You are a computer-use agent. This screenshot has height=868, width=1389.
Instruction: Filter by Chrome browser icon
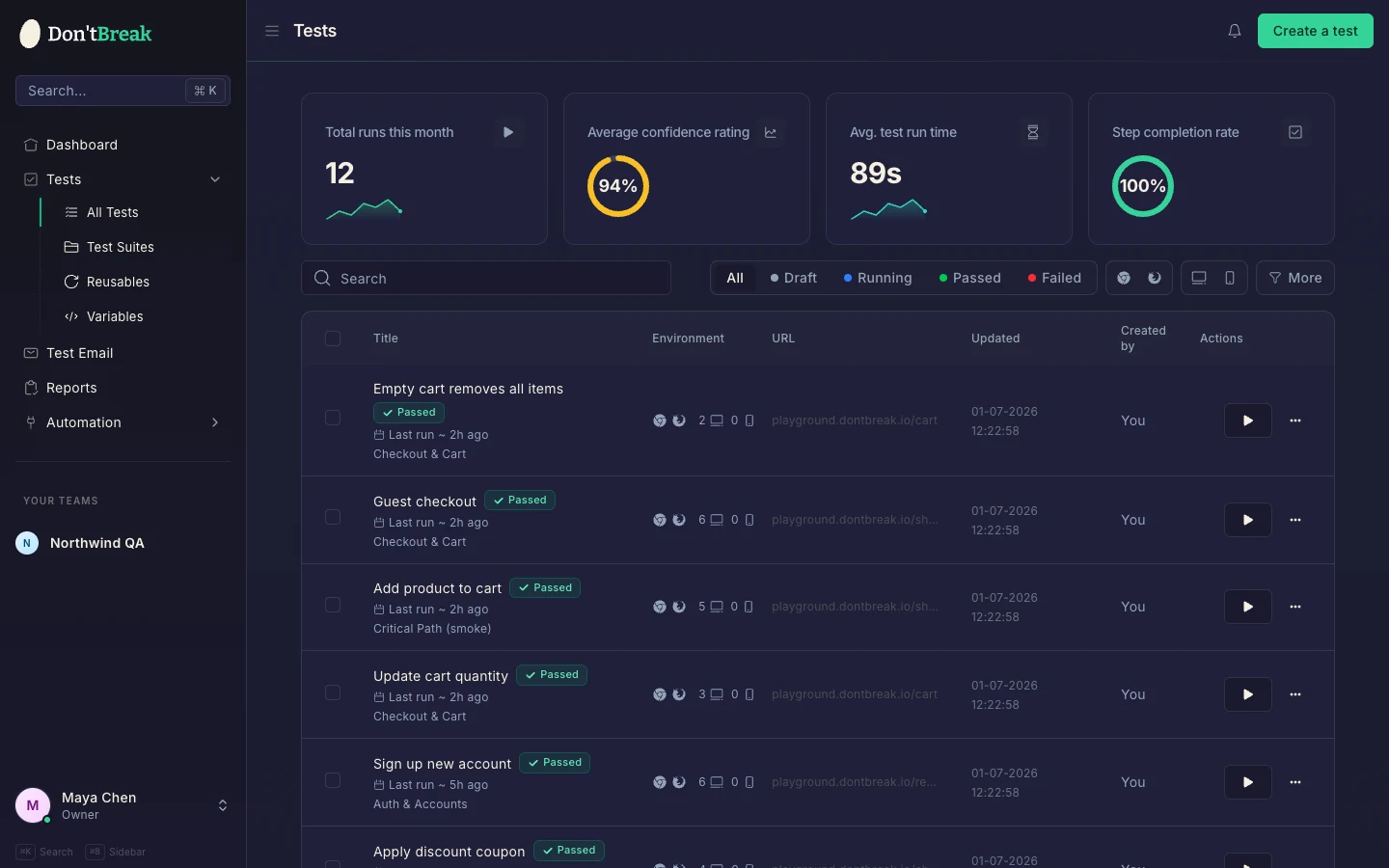pos(1124,278)
